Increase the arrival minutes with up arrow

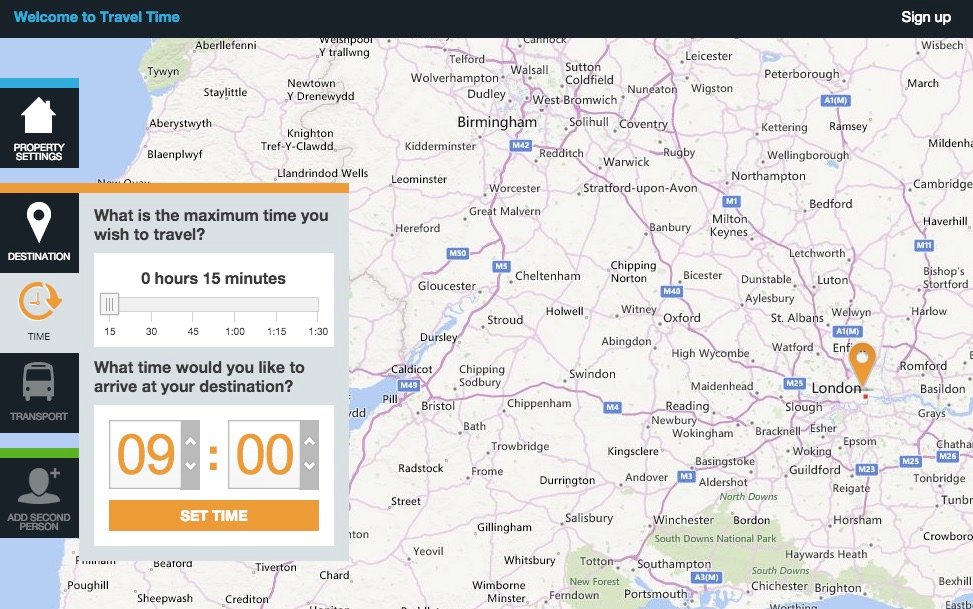coord(309,441)
